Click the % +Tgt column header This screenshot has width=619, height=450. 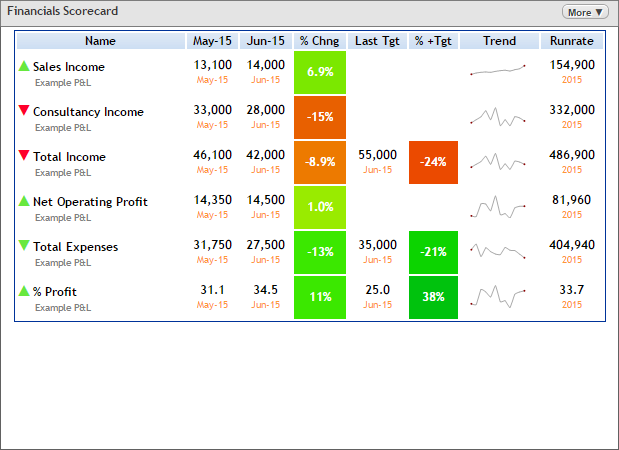433,41
